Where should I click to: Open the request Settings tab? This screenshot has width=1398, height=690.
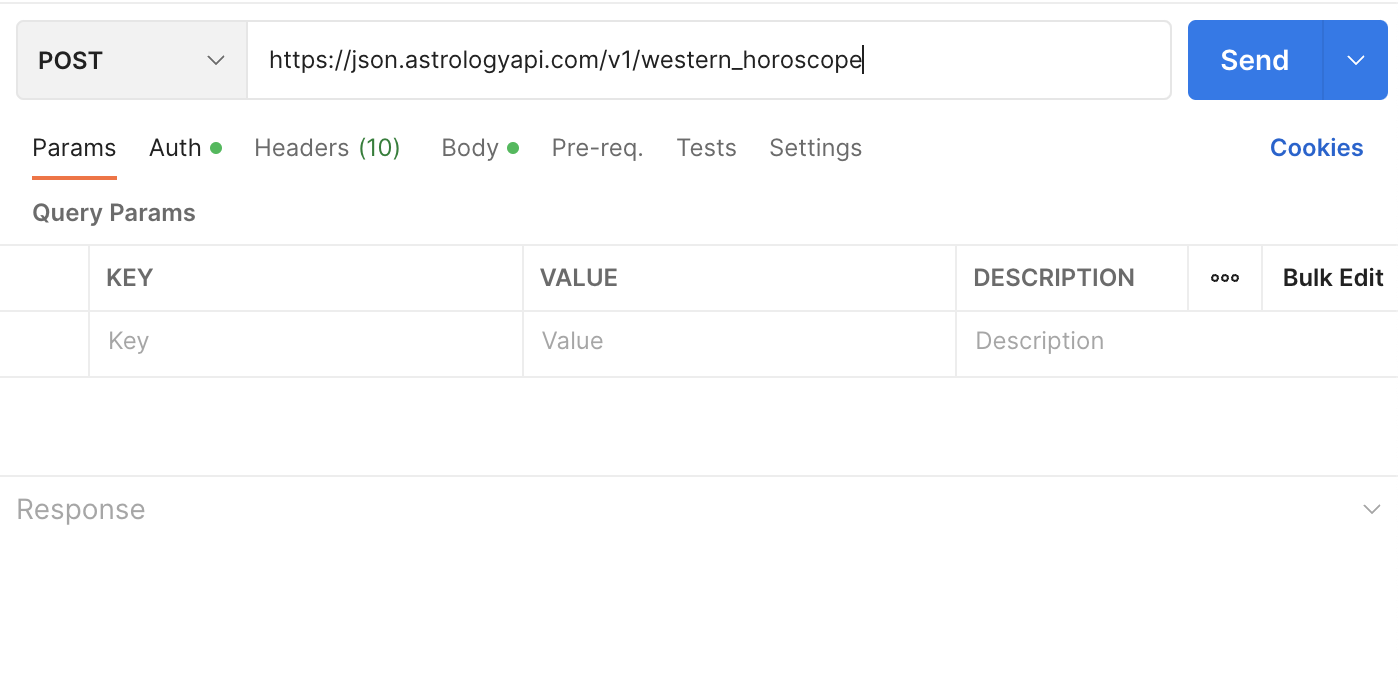tap(815, 148)
